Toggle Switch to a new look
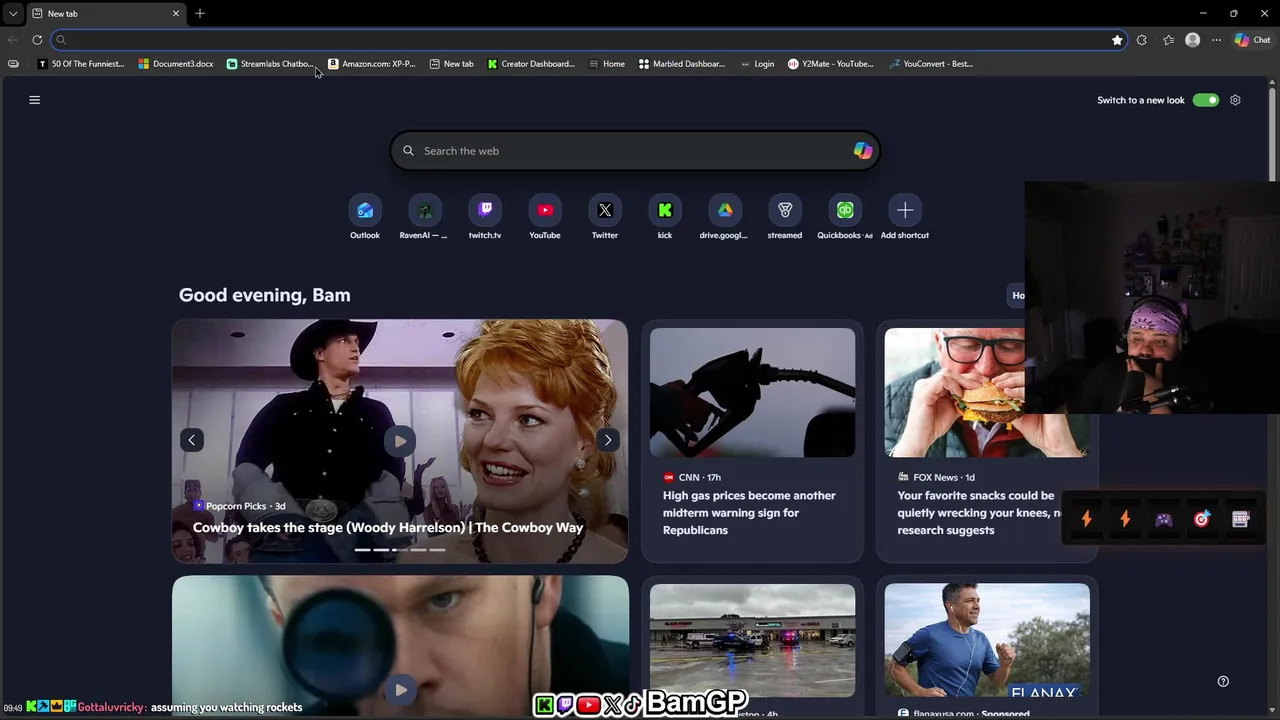1280x720 pixels. point(1206,100)
